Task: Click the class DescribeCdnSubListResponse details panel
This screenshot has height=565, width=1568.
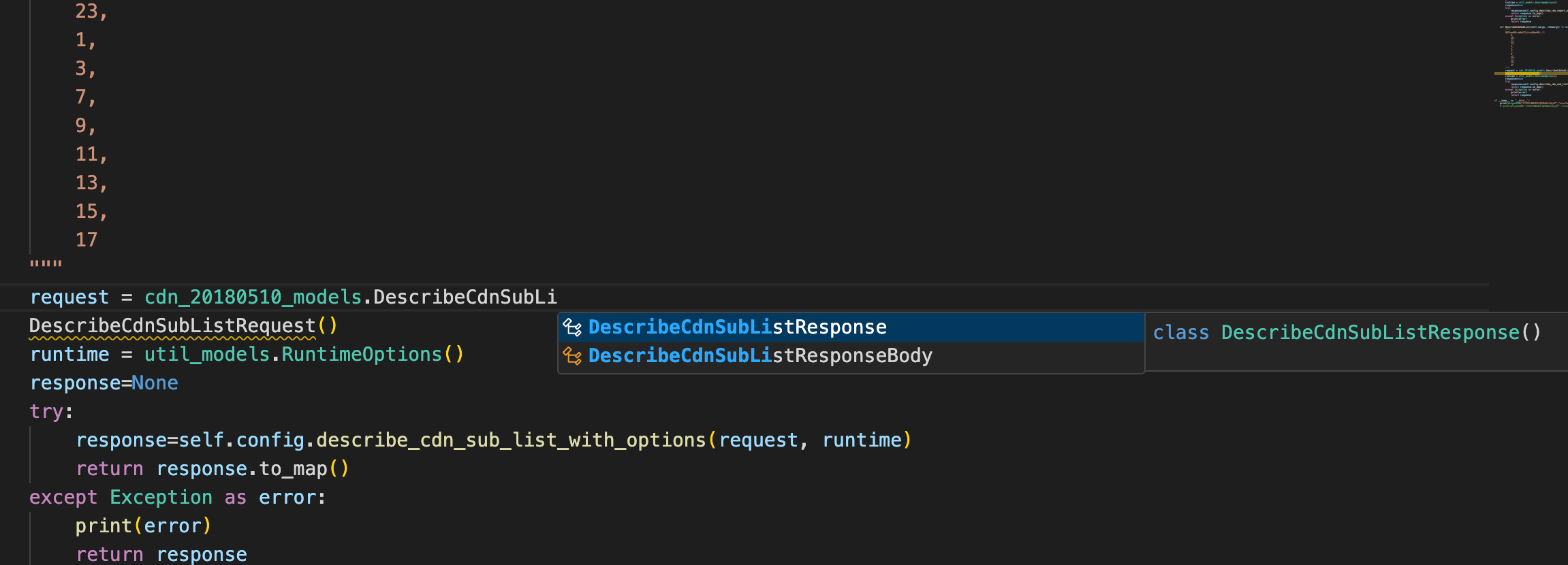Action: point(1346,333)
